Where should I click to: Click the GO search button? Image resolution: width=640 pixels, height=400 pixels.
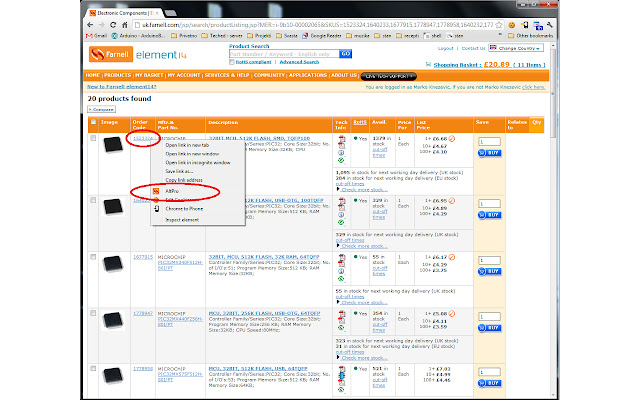click(346, 53)
